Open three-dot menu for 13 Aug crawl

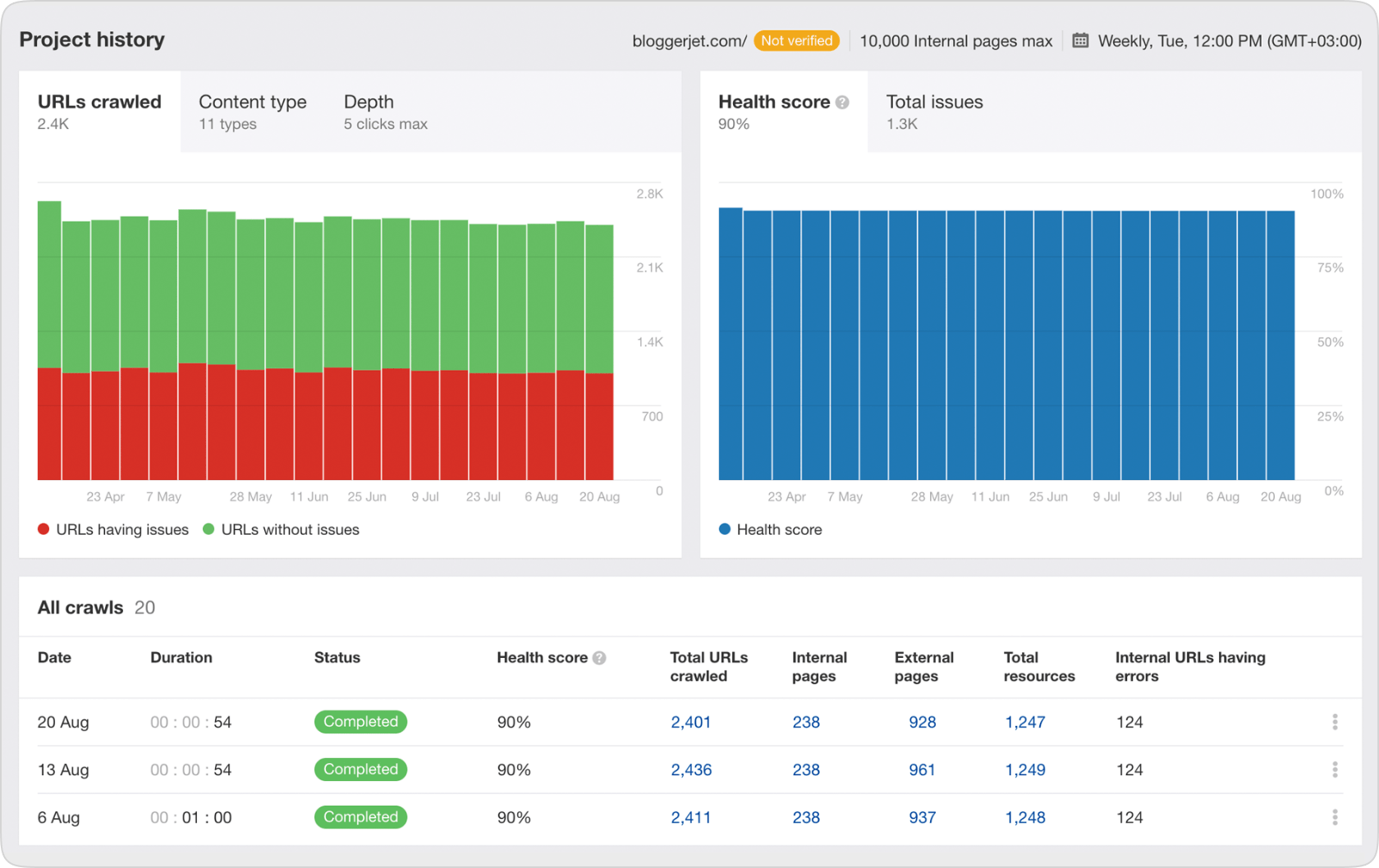pyautogui.click(x=1335, y=770)
